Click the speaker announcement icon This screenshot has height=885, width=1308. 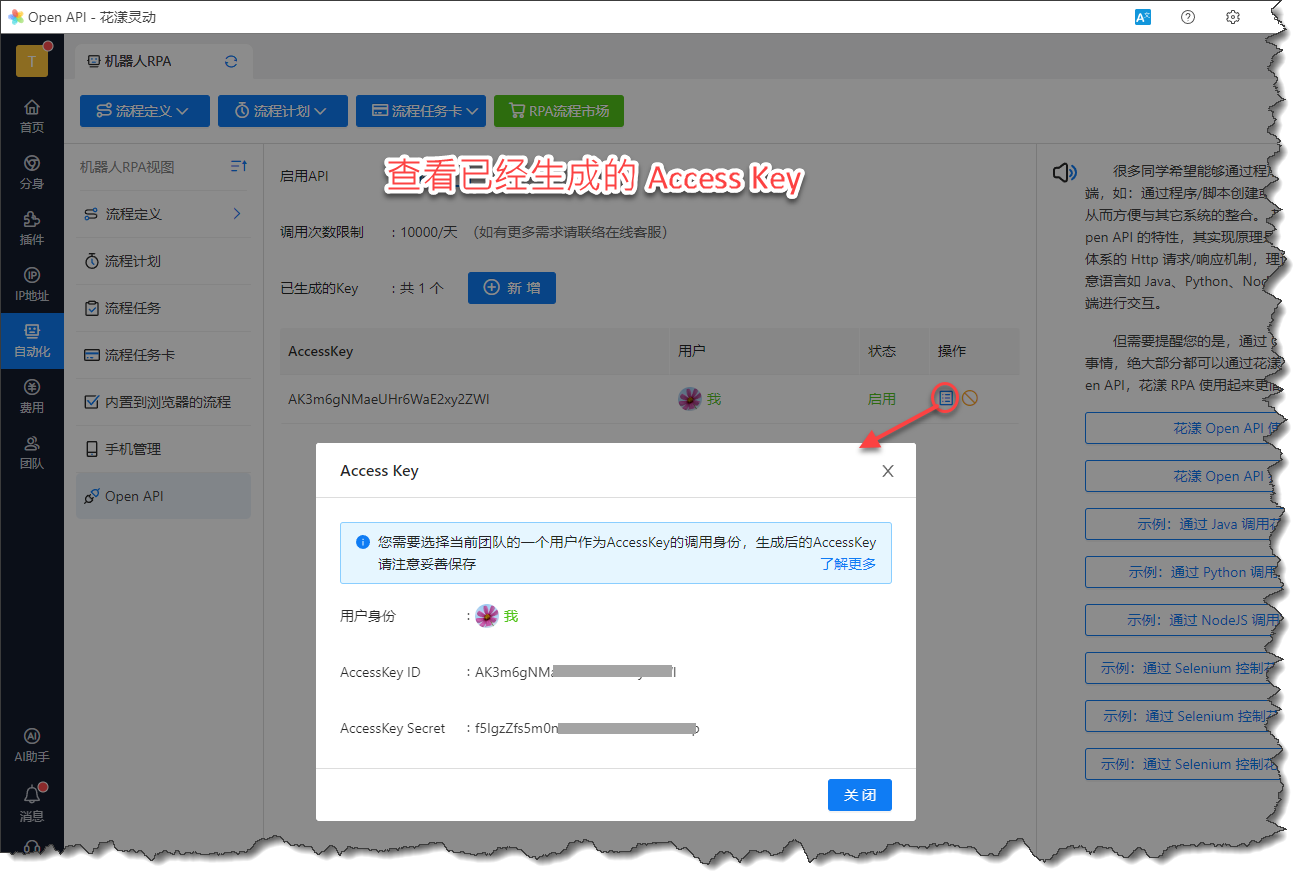pyautogui.click(x=1064, y=173)
